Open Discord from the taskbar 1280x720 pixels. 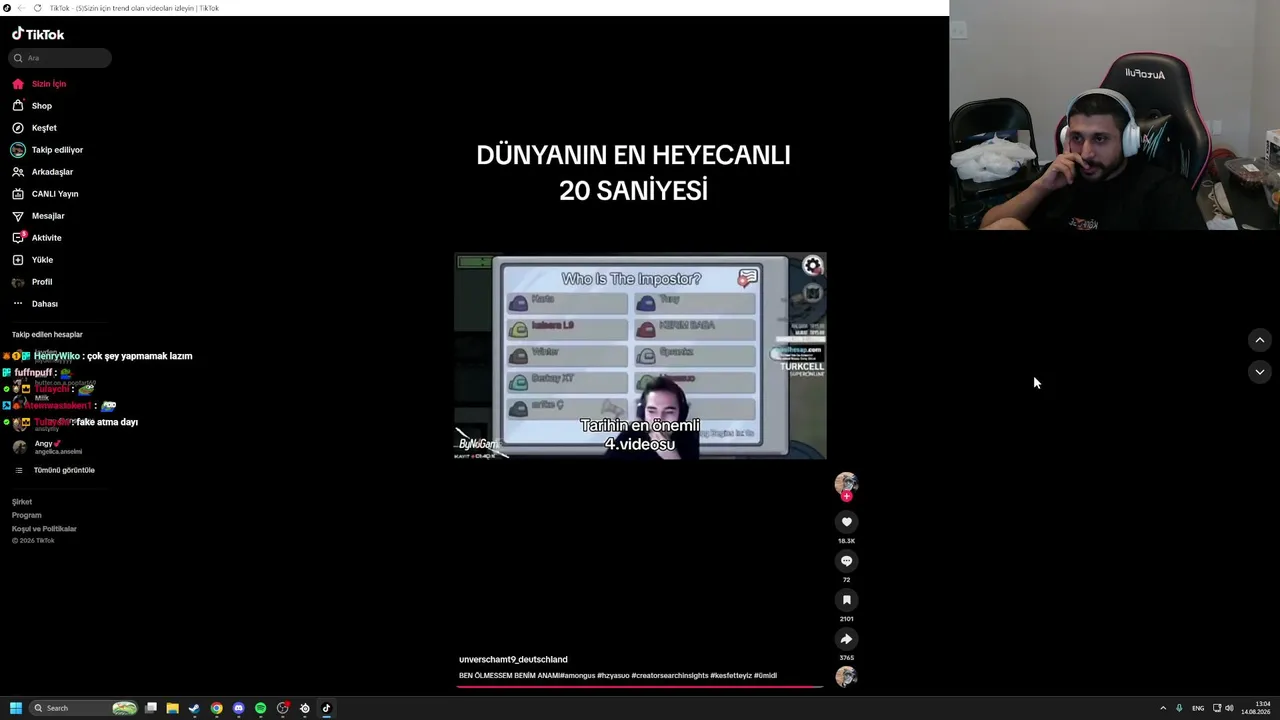(238, 708)
